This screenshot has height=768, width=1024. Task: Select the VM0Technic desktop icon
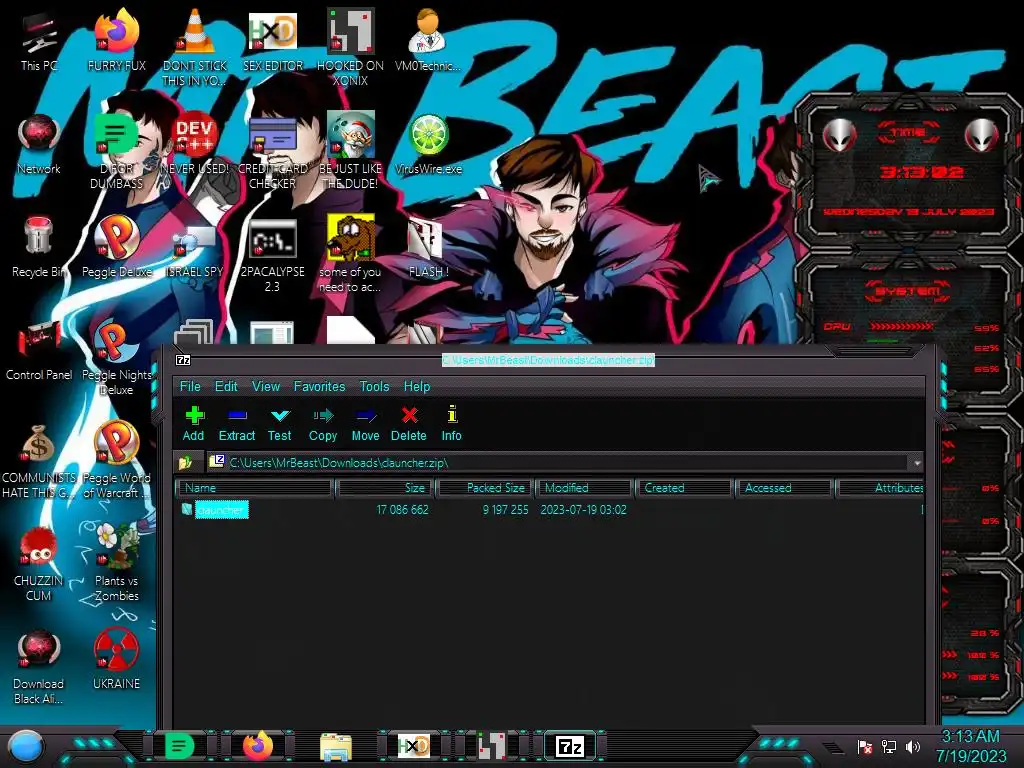point(428,40)
